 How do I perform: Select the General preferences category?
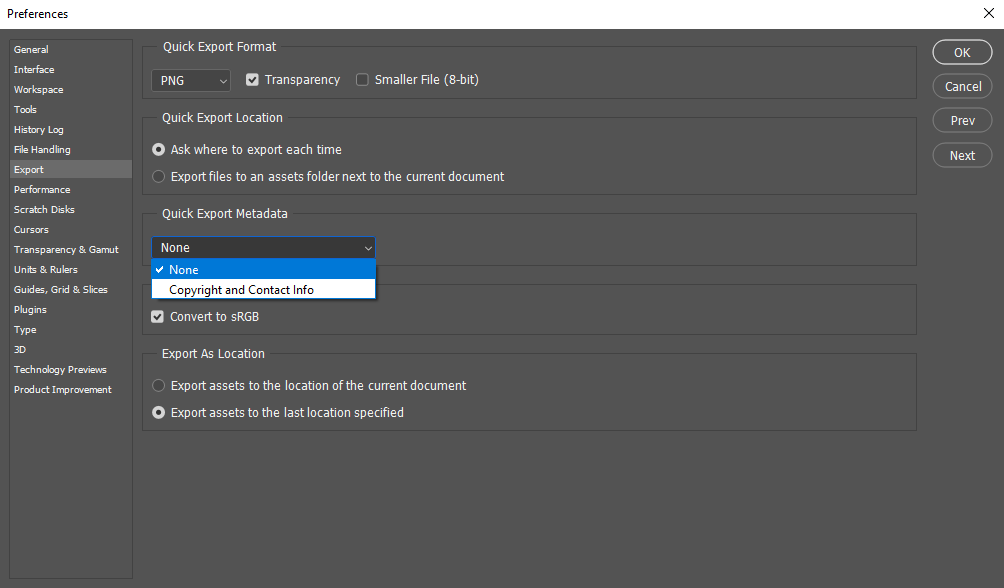pyautogui.click(x=31, y=49)
